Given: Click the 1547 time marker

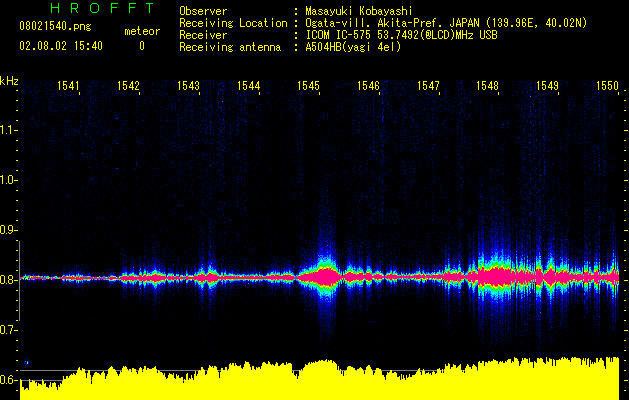Looking at the screenshot, I should click(428, 86).
